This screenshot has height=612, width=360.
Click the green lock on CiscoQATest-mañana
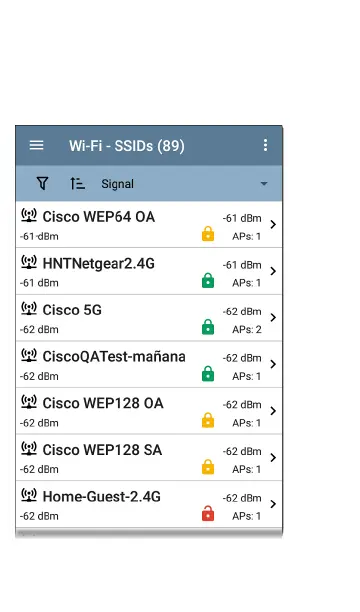pyautogui.click(x=208, y=374)
